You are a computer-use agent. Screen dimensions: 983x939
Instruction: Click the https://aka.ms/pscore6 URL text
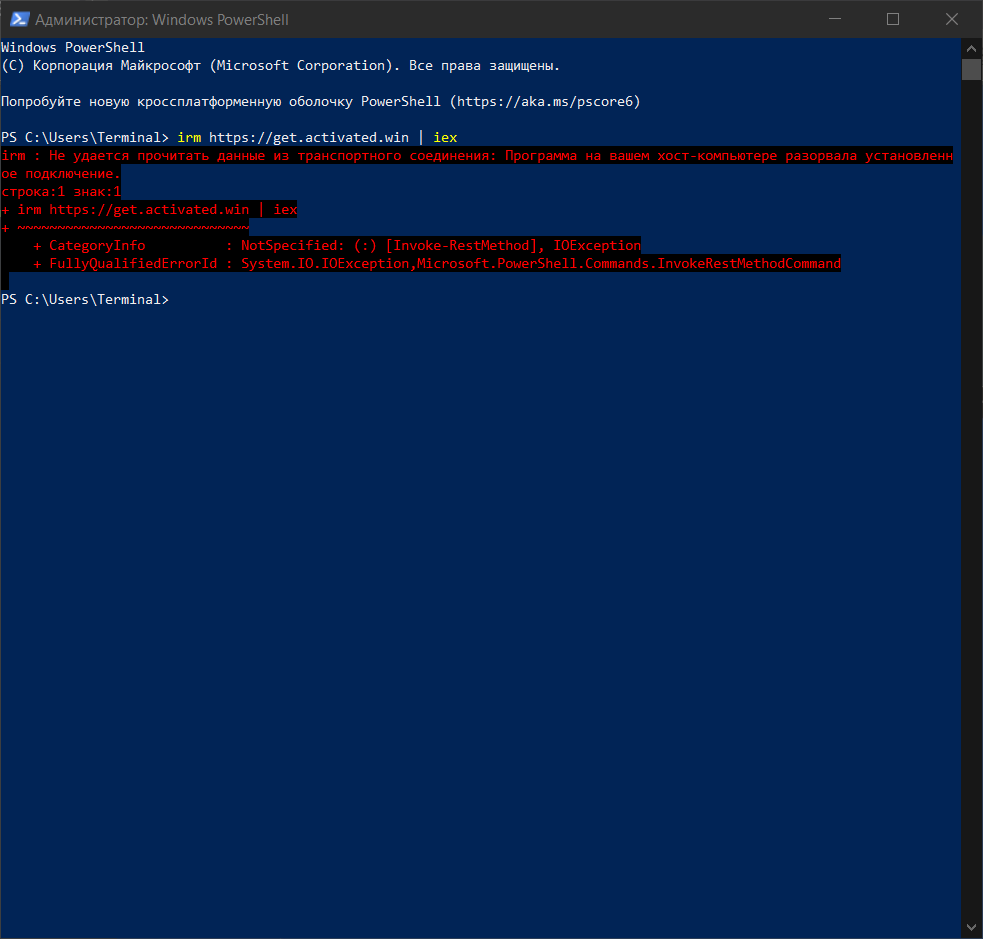coord(548,101)
